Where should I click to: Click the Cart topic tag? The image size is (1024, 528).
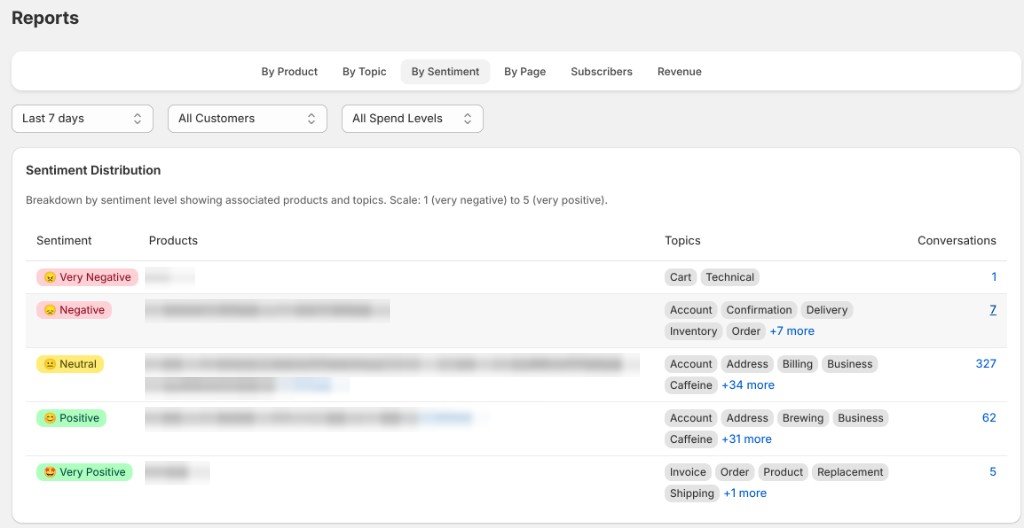tap(680, 277)
